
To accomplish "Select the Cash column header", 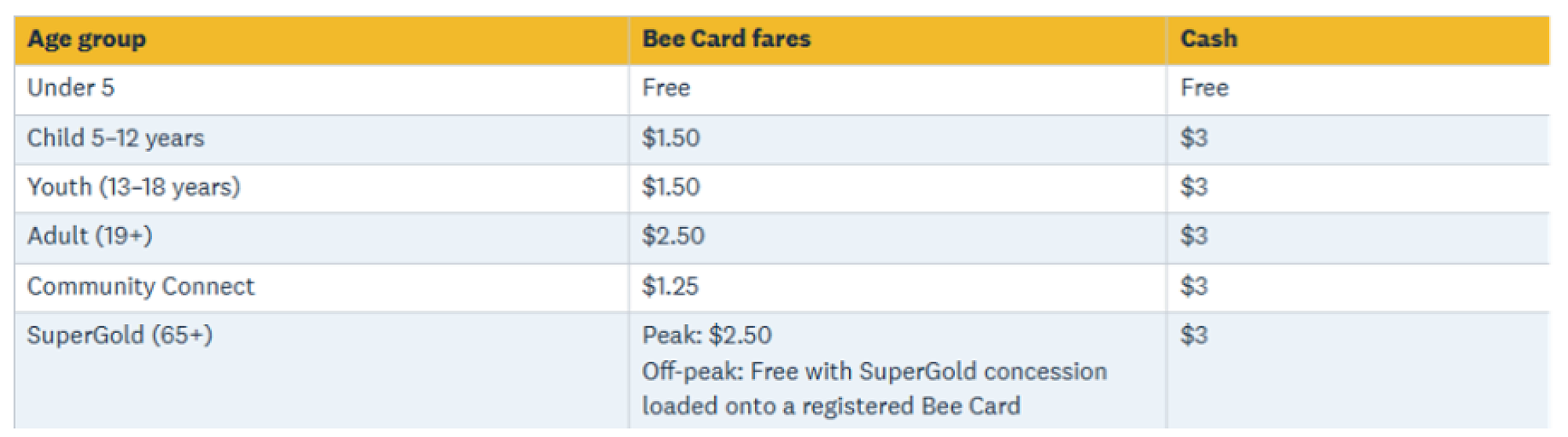I will coord(1208,39).
